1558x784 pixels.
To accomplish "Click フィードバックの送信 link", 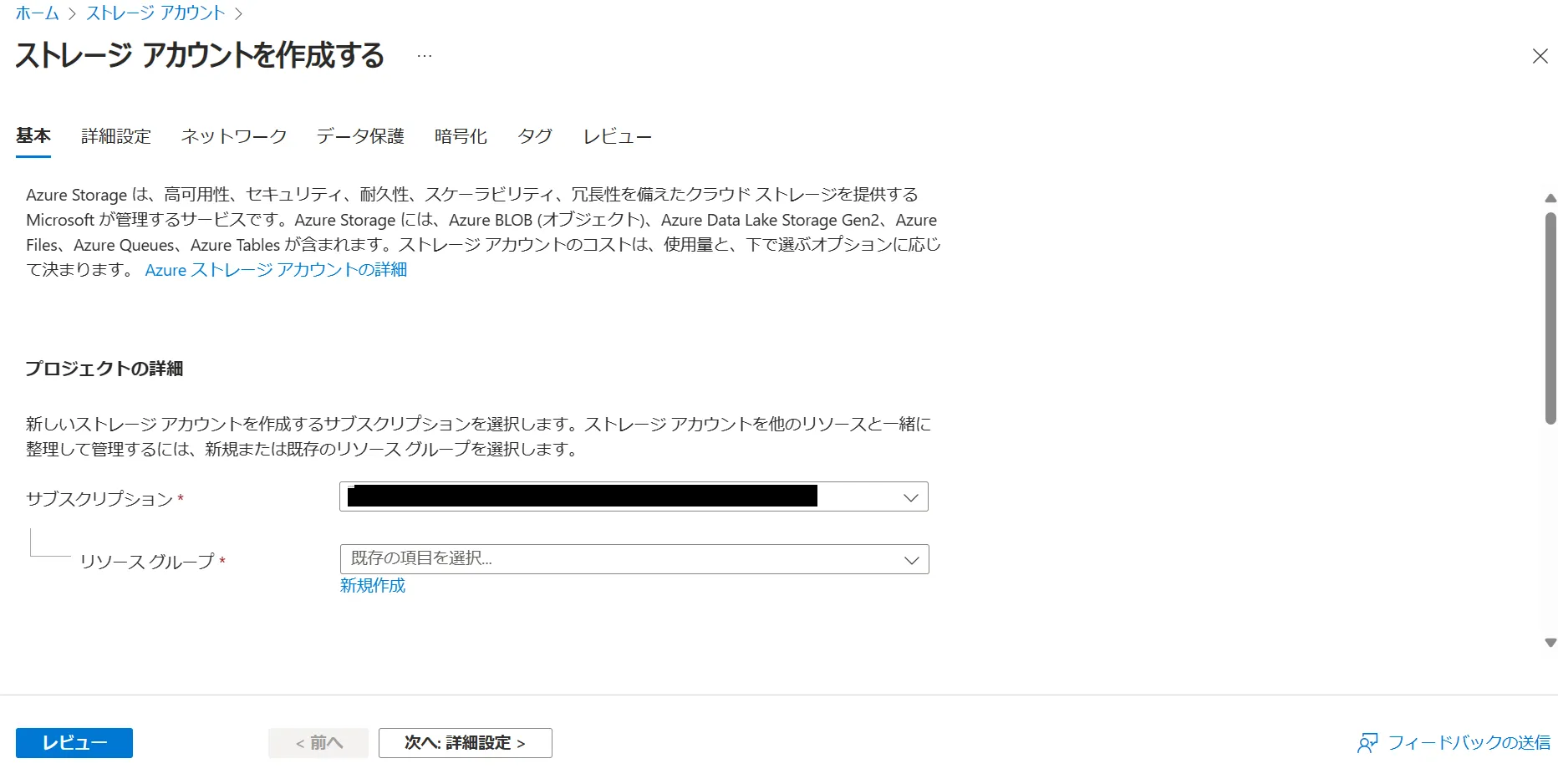I will [1469, 743].
